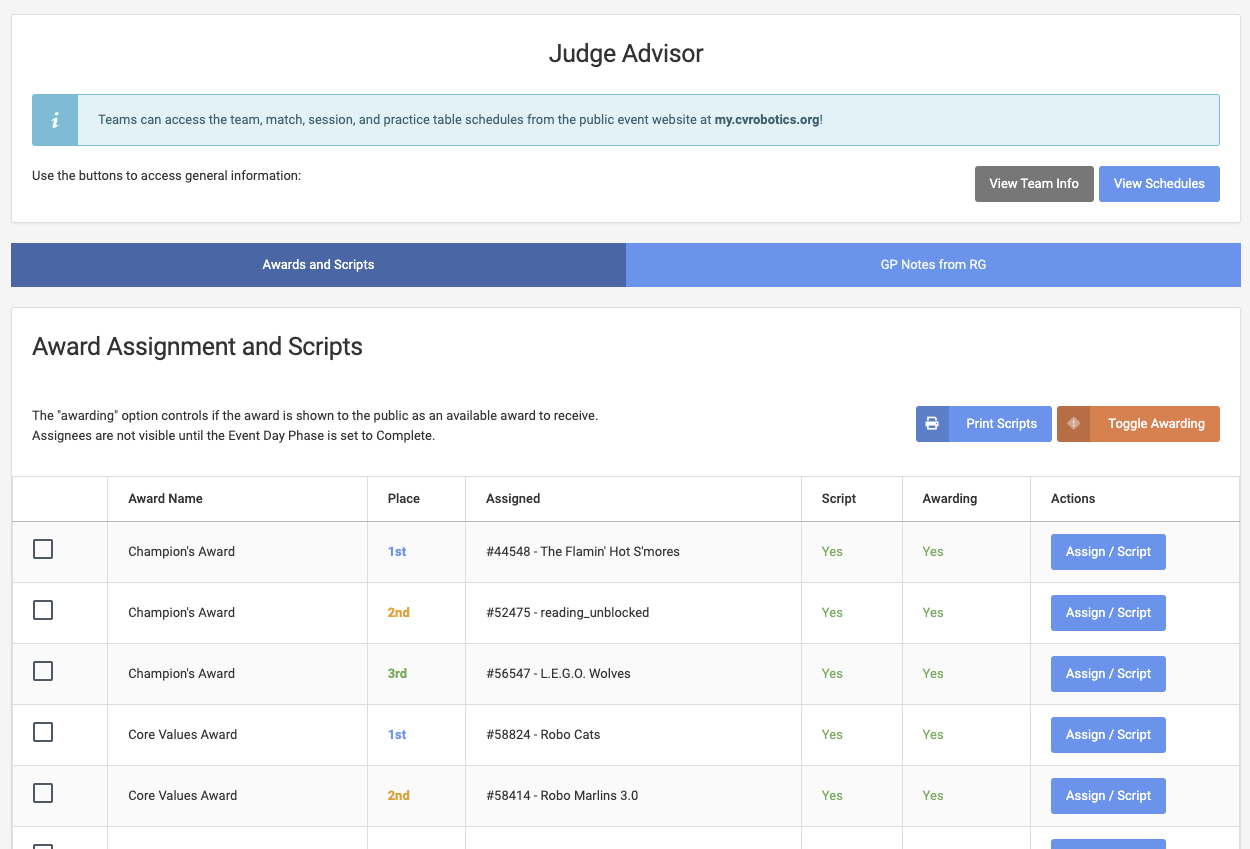Click the warning icon on Toggle Awarding
1250x849 pixels.
(1074, 424)
